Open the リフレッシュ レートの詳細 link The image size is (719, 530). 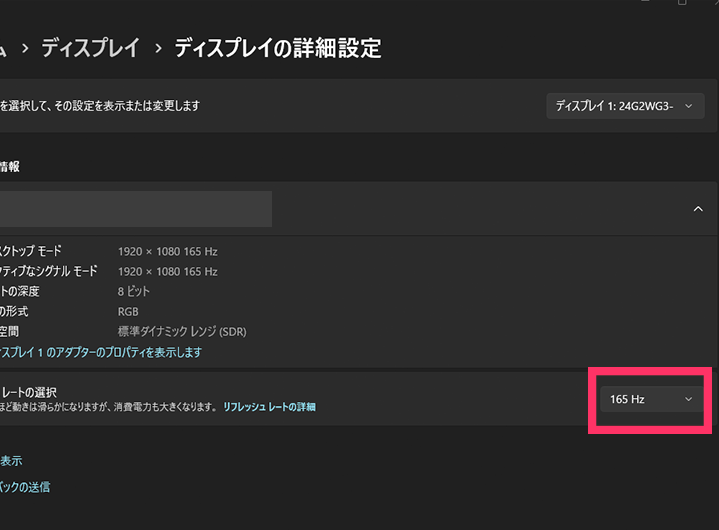(269, 407)
